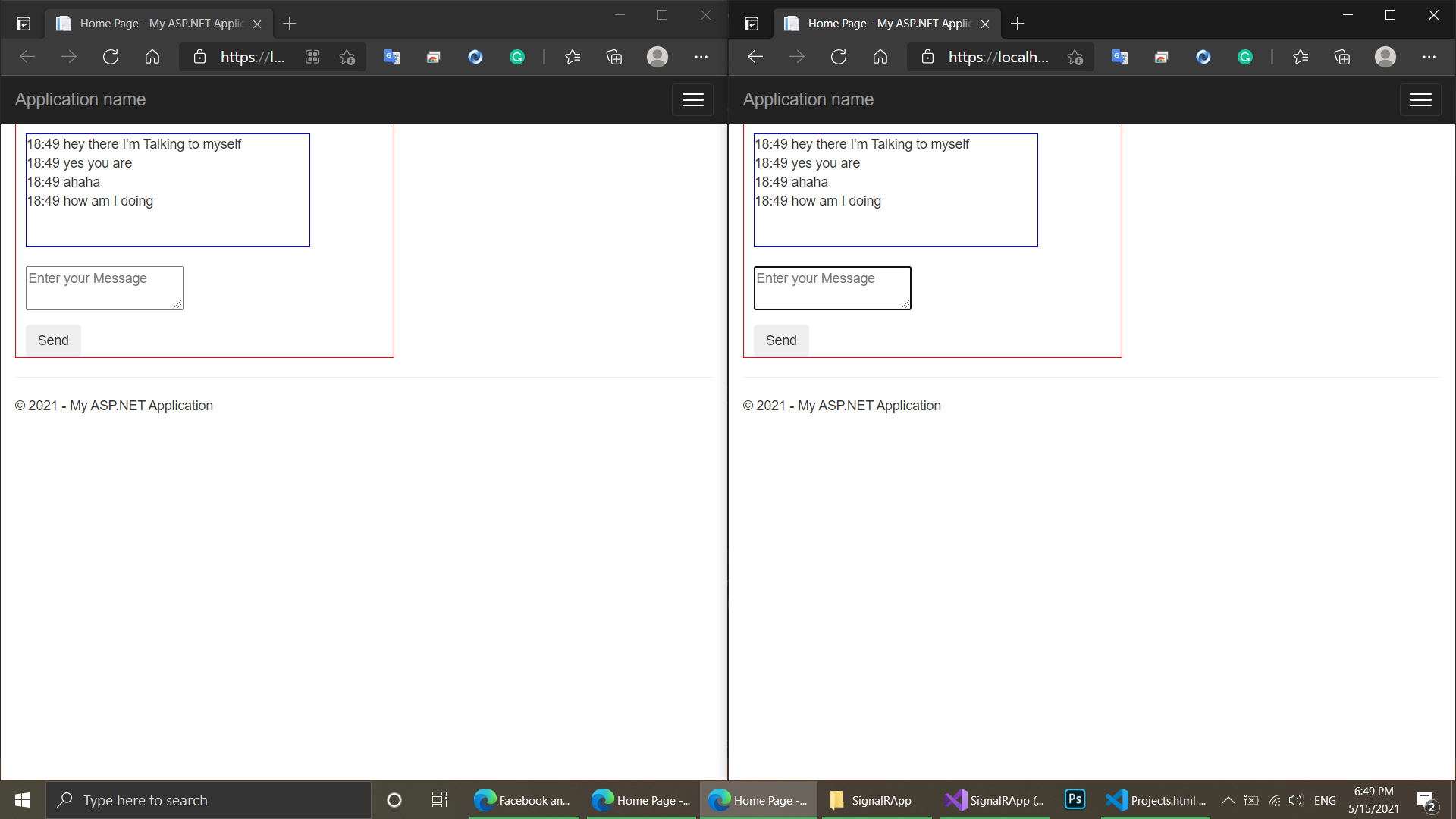Click the taskbar search box
The width and height of the screenshot is (1456, 819).
coord(209,800)
